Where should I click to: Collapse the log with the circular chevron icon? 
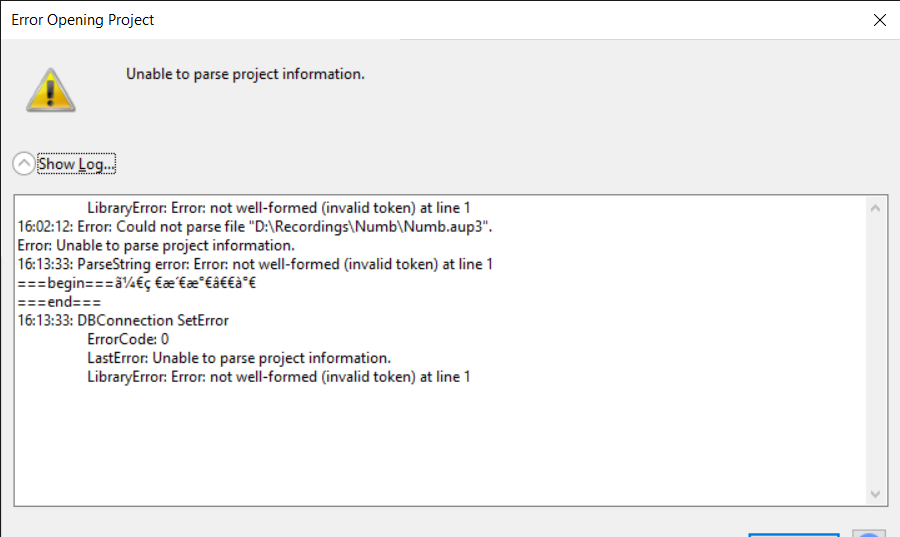coord(24,164)
